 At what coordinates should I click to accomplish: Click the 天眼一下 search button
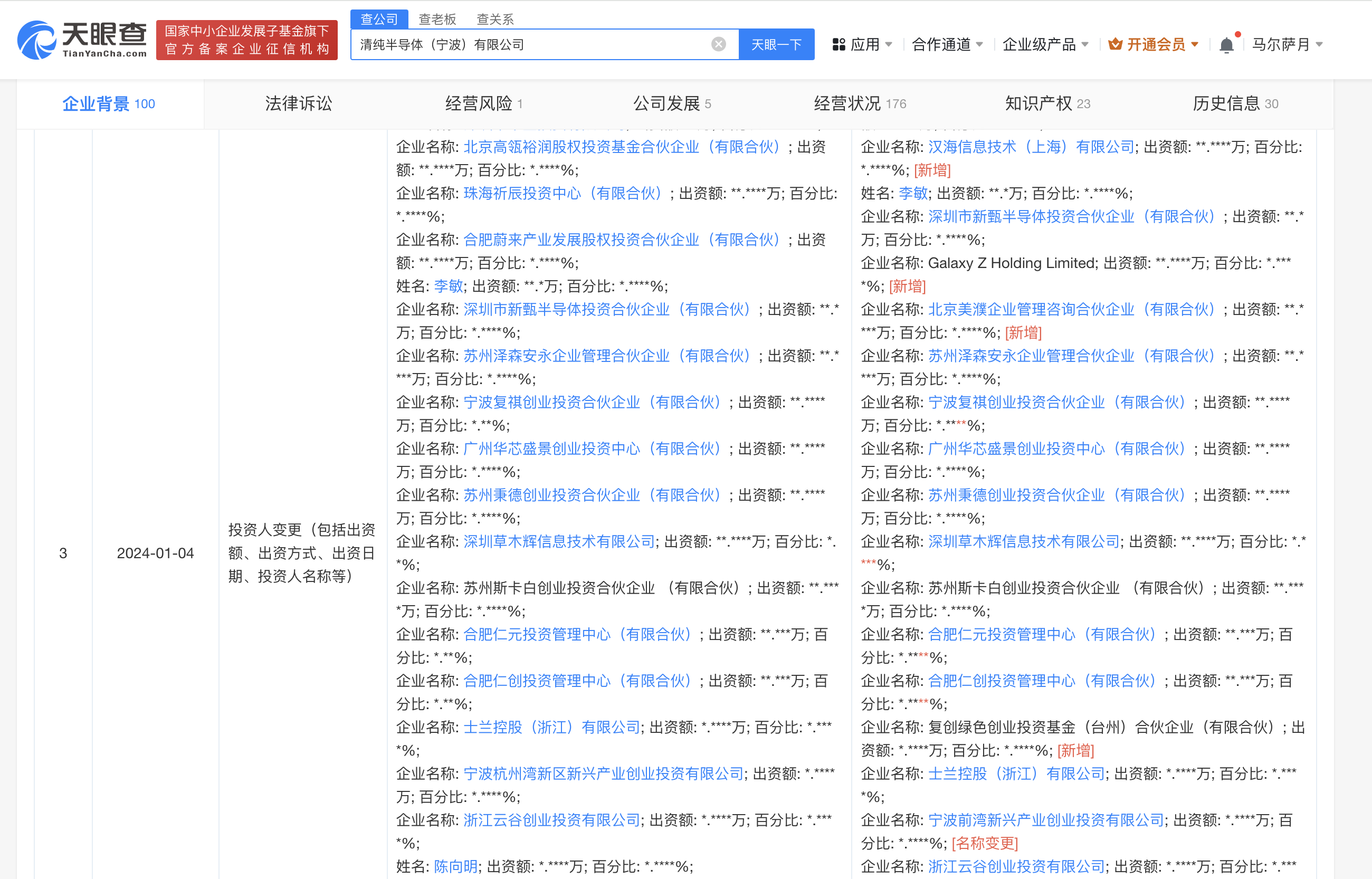[776, 44]
